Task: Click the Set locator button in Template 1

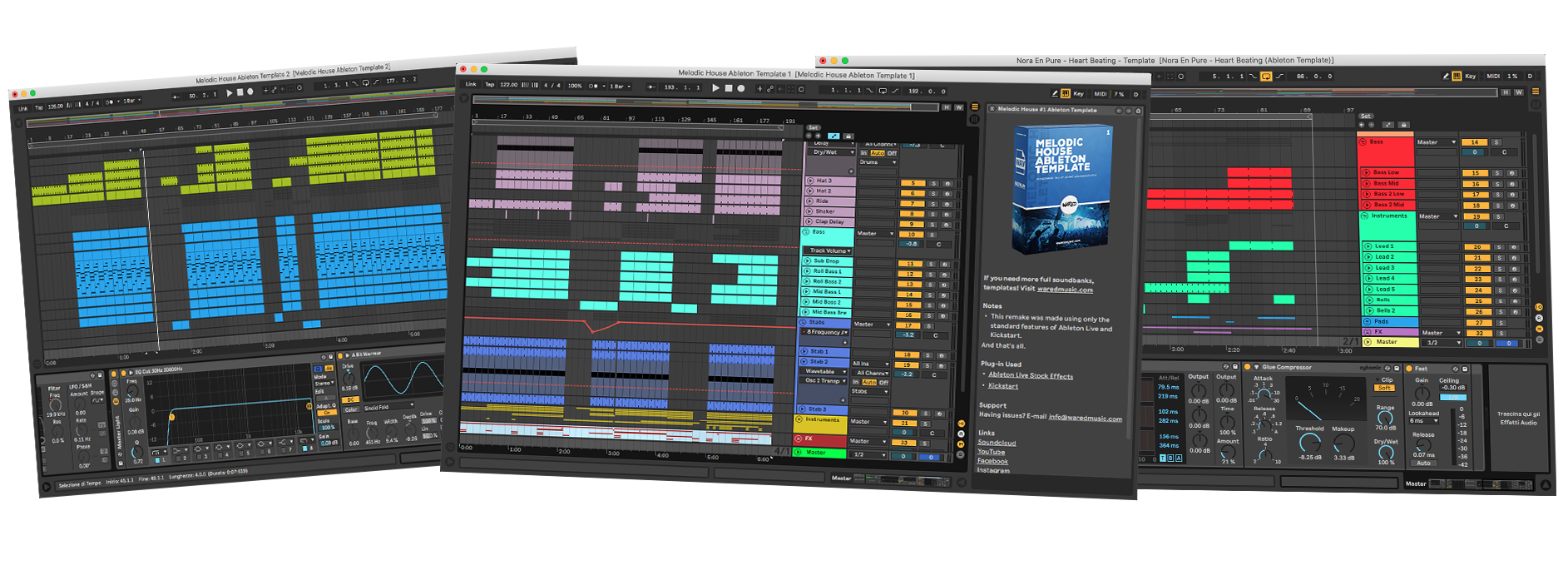Action: tap(814, 127)
